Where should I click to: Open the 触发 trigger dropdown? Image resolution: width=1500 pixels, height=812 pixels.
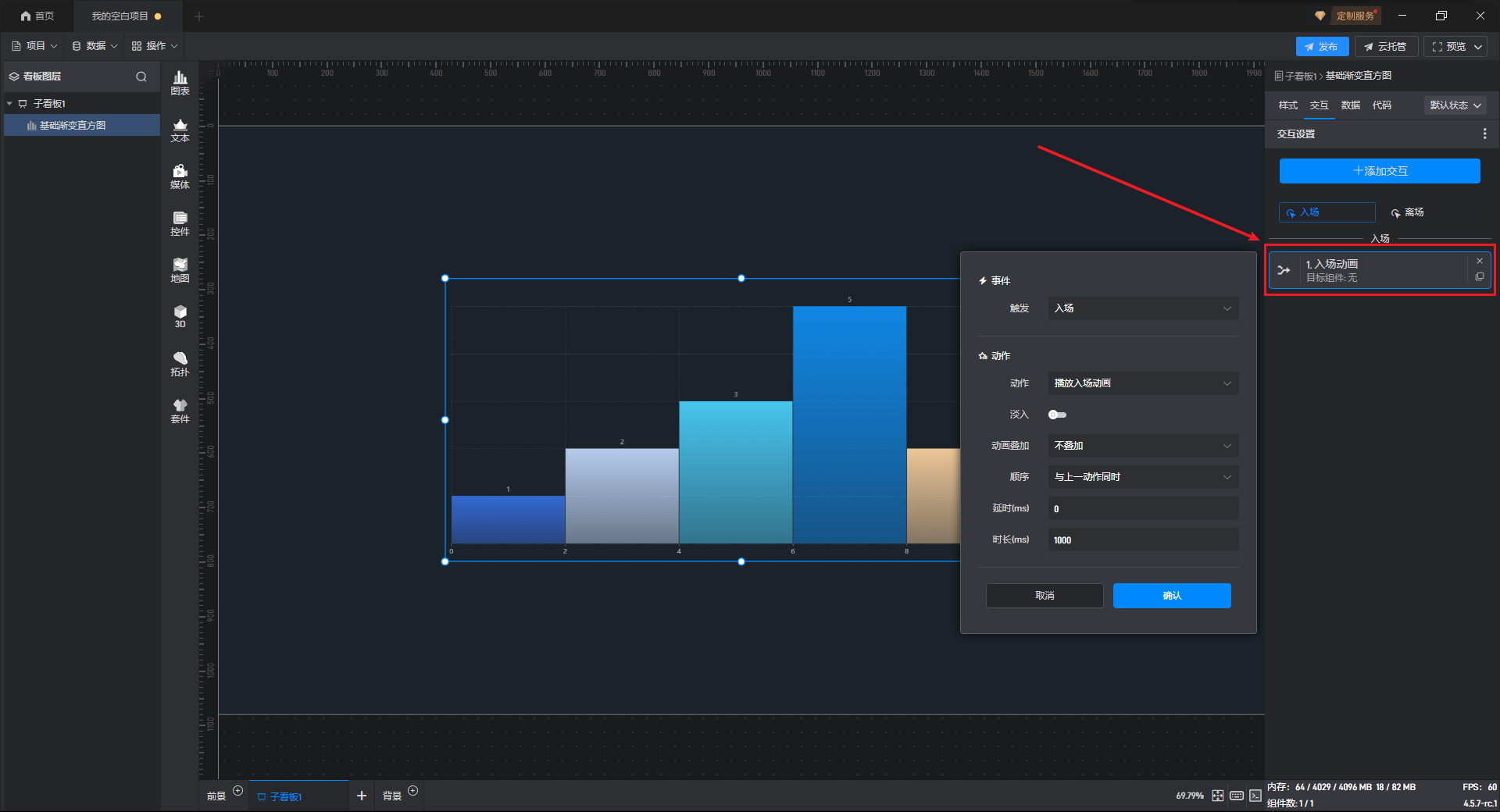coord(1143,308)
